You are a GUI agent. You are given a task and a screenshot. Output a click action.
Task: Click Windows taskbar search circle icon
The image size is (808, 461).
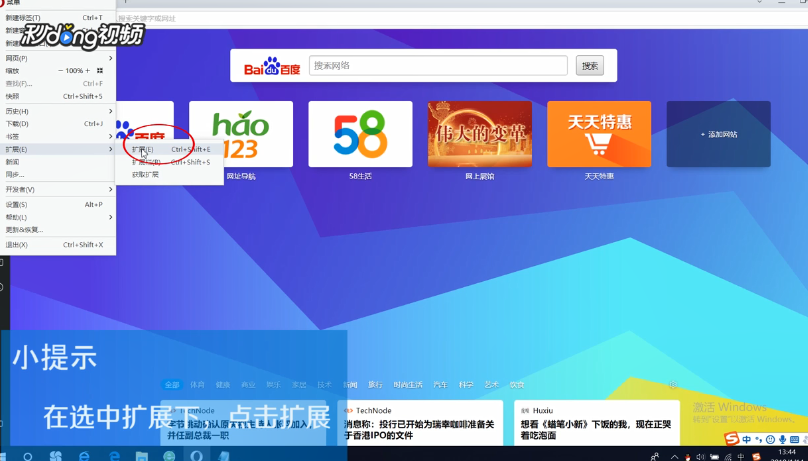point(28,456)
